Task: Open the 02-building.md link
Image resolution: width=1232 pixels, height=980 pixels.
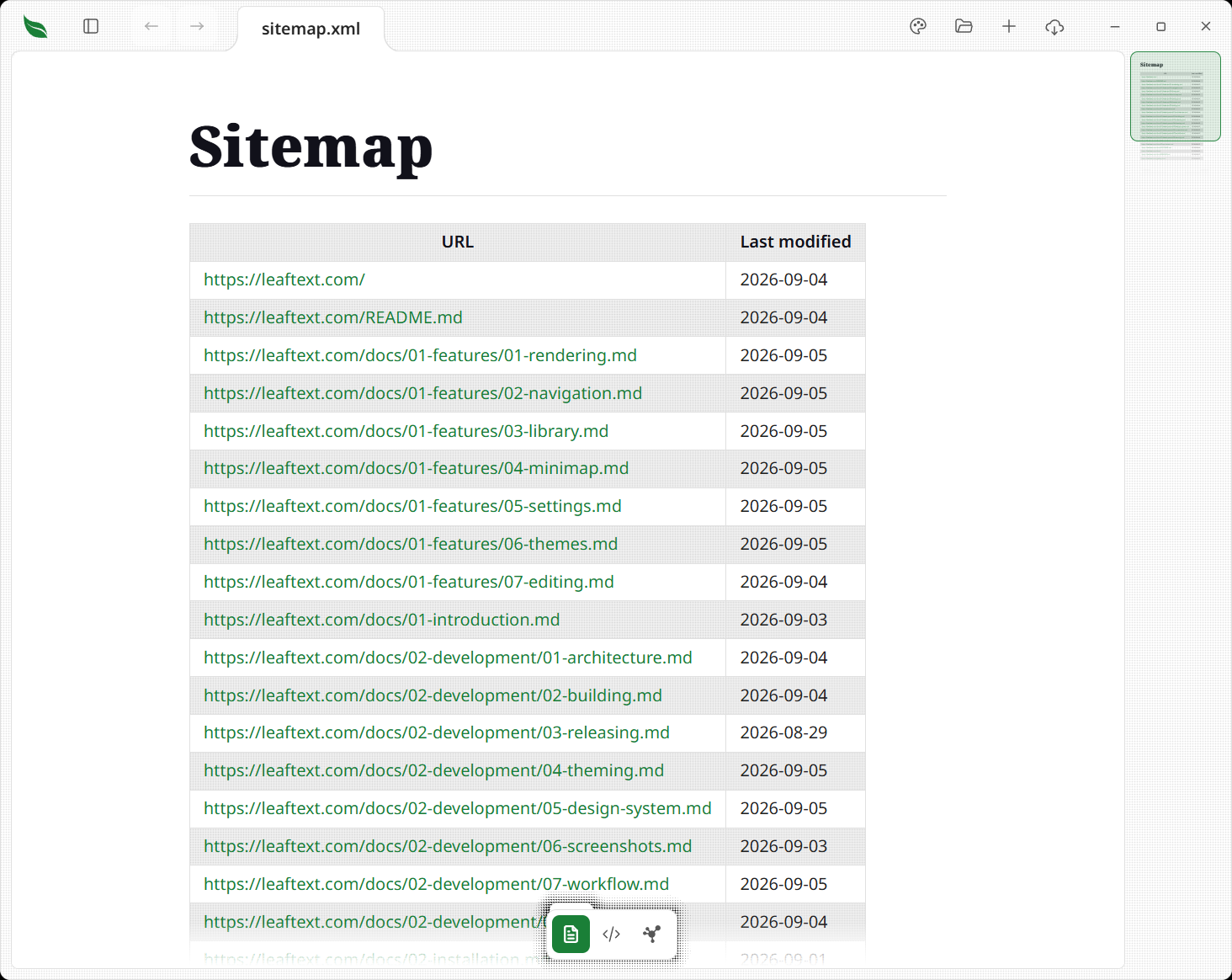Action: [x=433, y=695]
